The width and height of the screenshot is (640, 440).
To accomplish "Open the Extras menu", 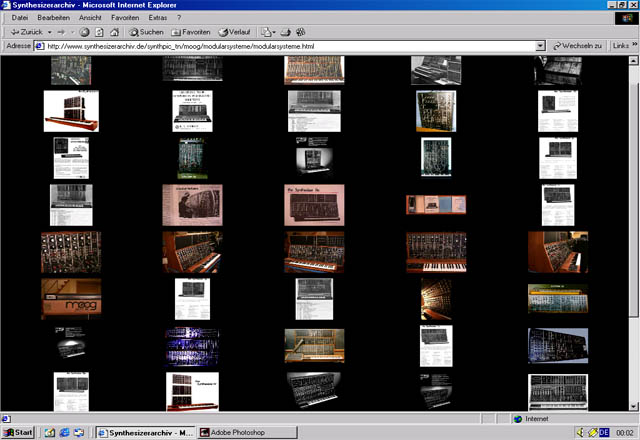I will (157, 18).
